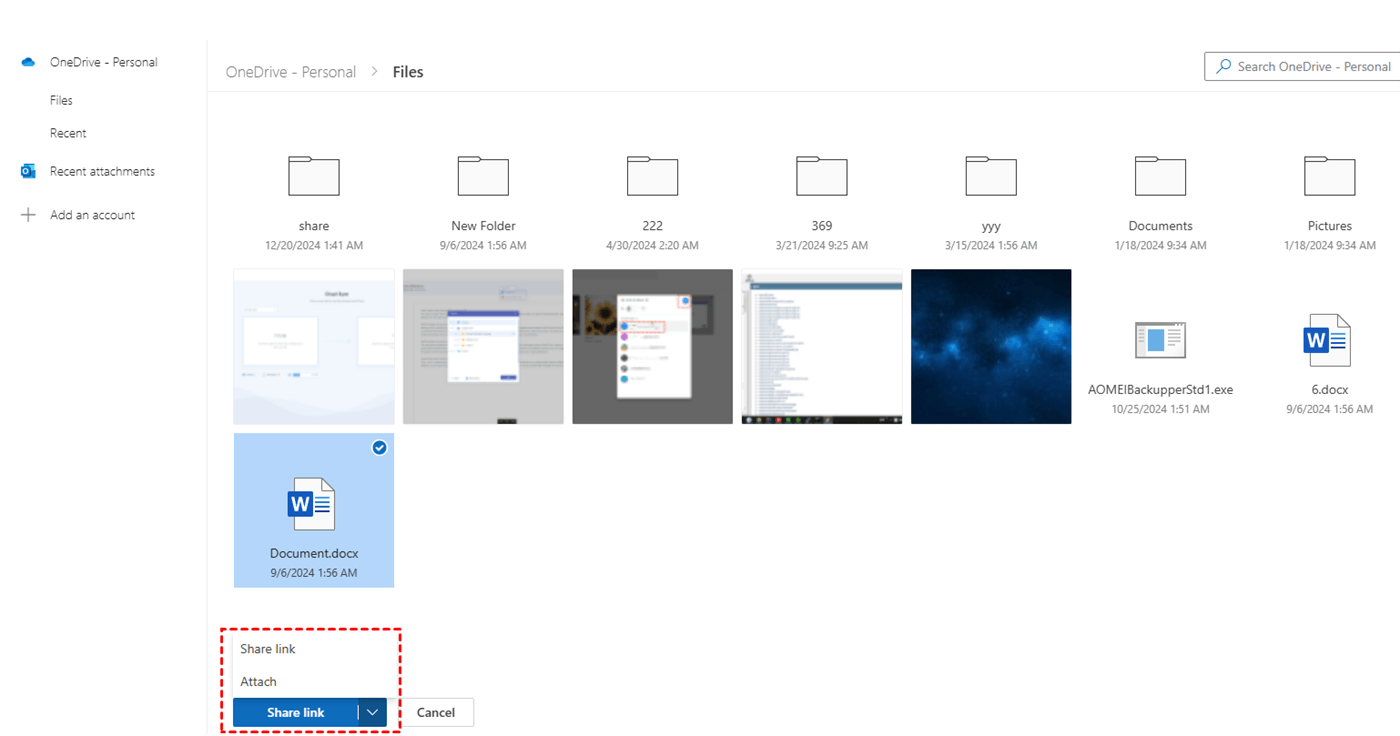Click the Recent attachments label

pos(103,171)
